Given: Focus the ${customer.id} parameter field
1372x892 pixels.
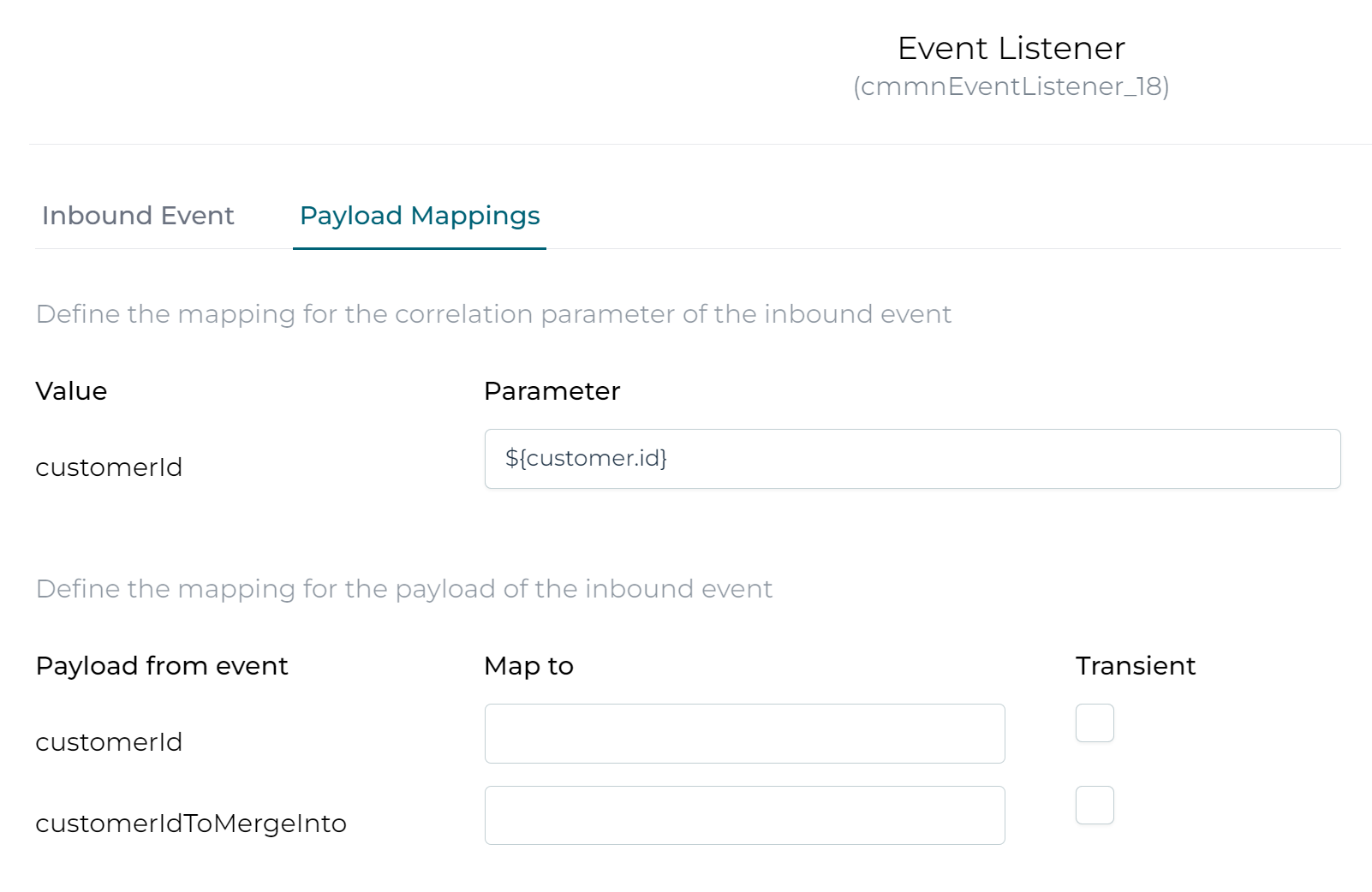Looking at the screenshot, I should point(912,459).
